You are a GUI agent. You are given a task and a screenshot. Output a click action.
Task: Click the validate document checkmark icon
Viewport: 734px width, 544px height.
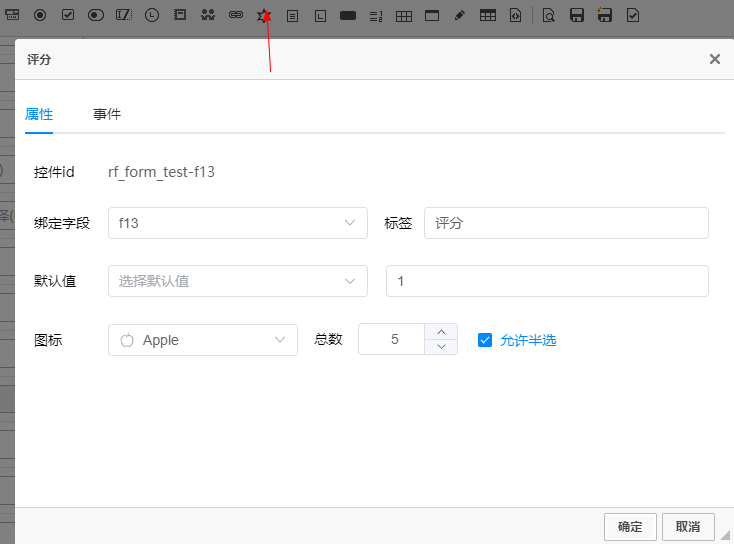tap(633, 15)
